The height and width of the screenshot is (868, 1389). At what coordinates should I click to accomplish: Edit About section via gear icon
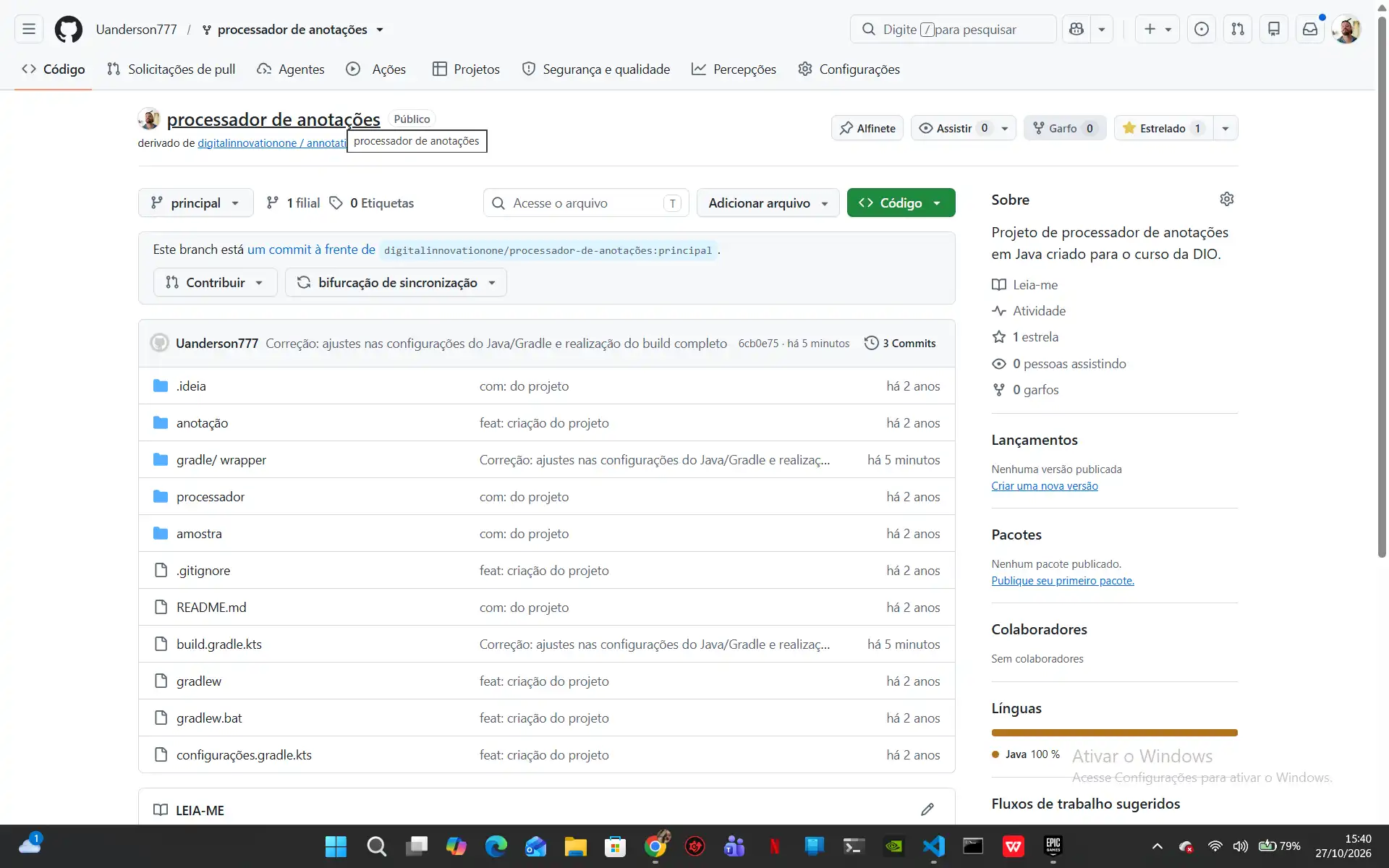pyautogui.click(x=1227, y=199)
